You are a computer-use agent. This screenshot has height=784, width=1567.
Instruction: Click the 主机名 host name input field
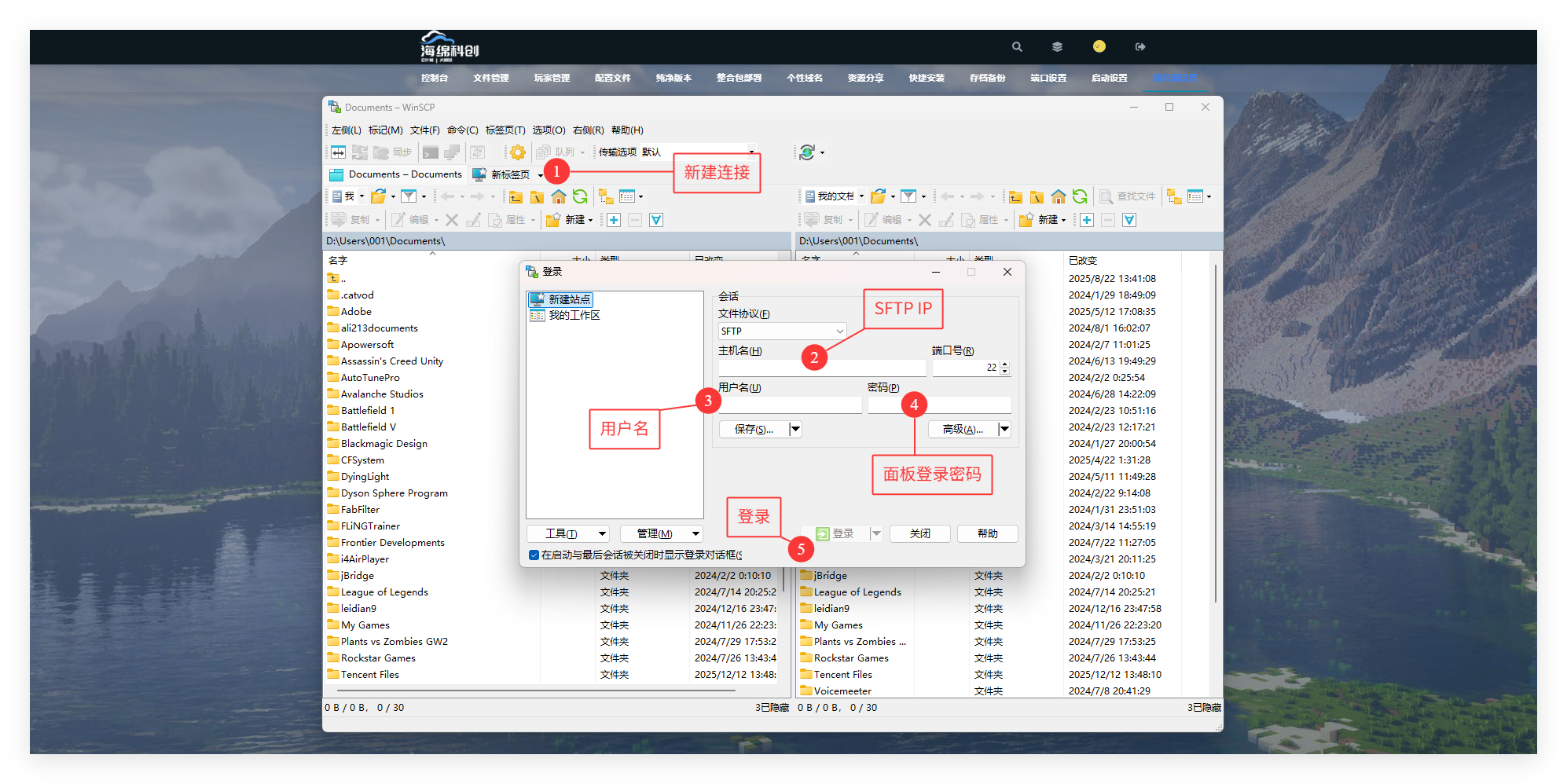coord(821,368)
